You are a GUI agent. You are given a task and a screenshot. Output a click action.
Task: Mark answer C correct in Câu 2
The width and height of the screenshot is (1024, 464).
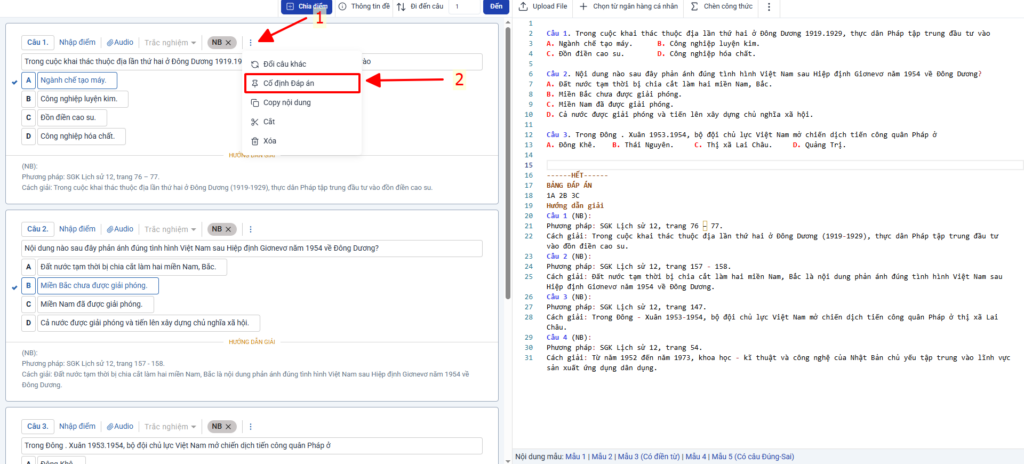28,305
